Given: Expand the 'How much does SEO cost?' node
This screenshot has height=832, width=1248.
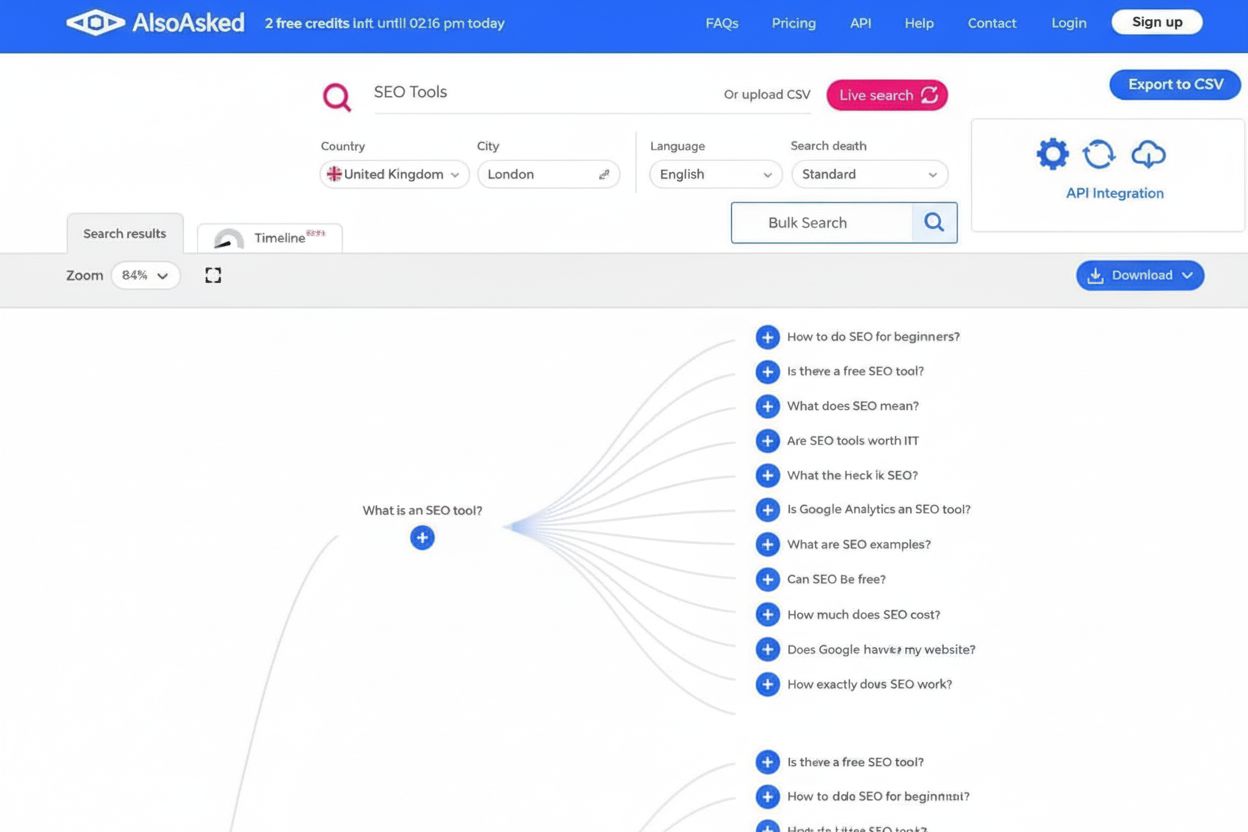Looking at the screenshot, I should (768, 614).
